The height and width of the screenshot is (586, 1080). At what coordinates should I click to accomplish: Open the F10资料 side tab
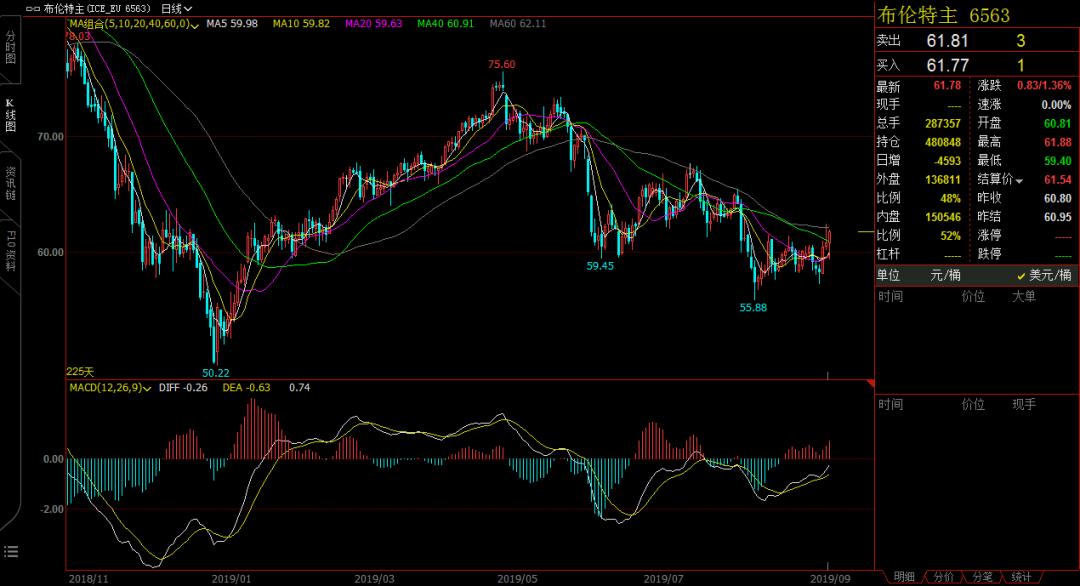(x=11, y=250)
